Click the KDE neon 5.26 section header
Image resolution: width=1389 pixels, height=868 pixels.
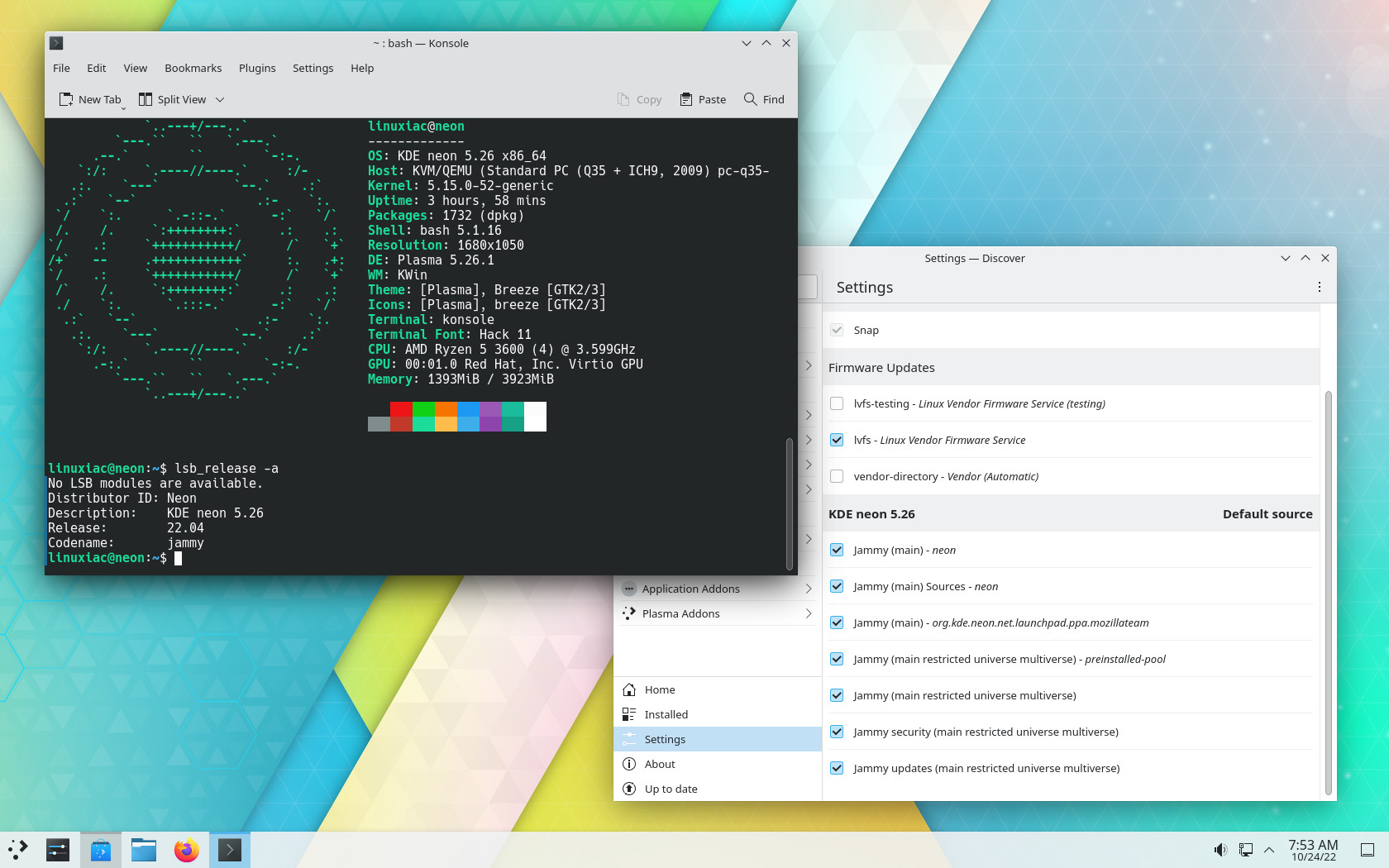tap(1072, 513)
